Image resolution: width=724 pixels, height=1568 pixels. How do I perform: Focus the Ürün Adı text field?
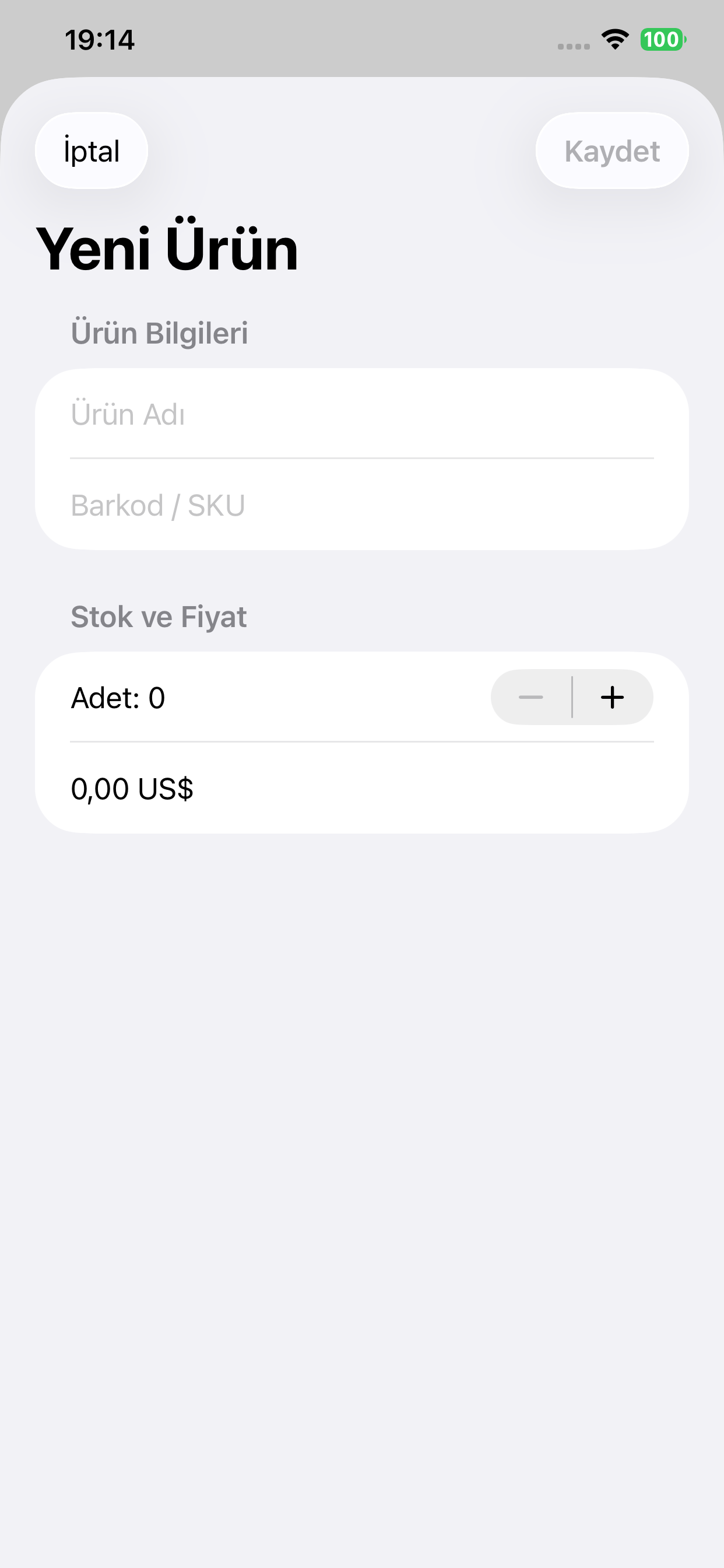click(x=362, y=414)
